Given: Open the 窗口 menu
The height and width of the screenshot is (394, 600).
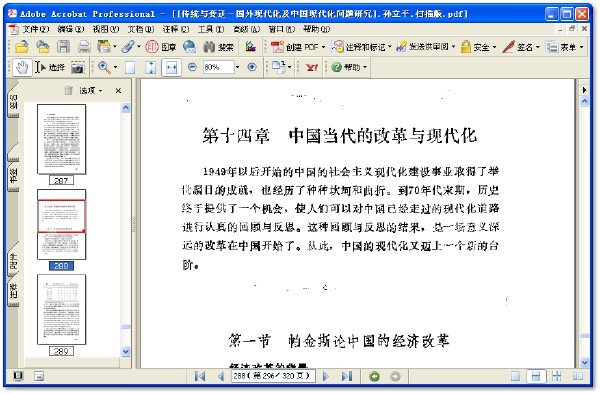Looking at the screenshot, I should click(x=281, y=29).
